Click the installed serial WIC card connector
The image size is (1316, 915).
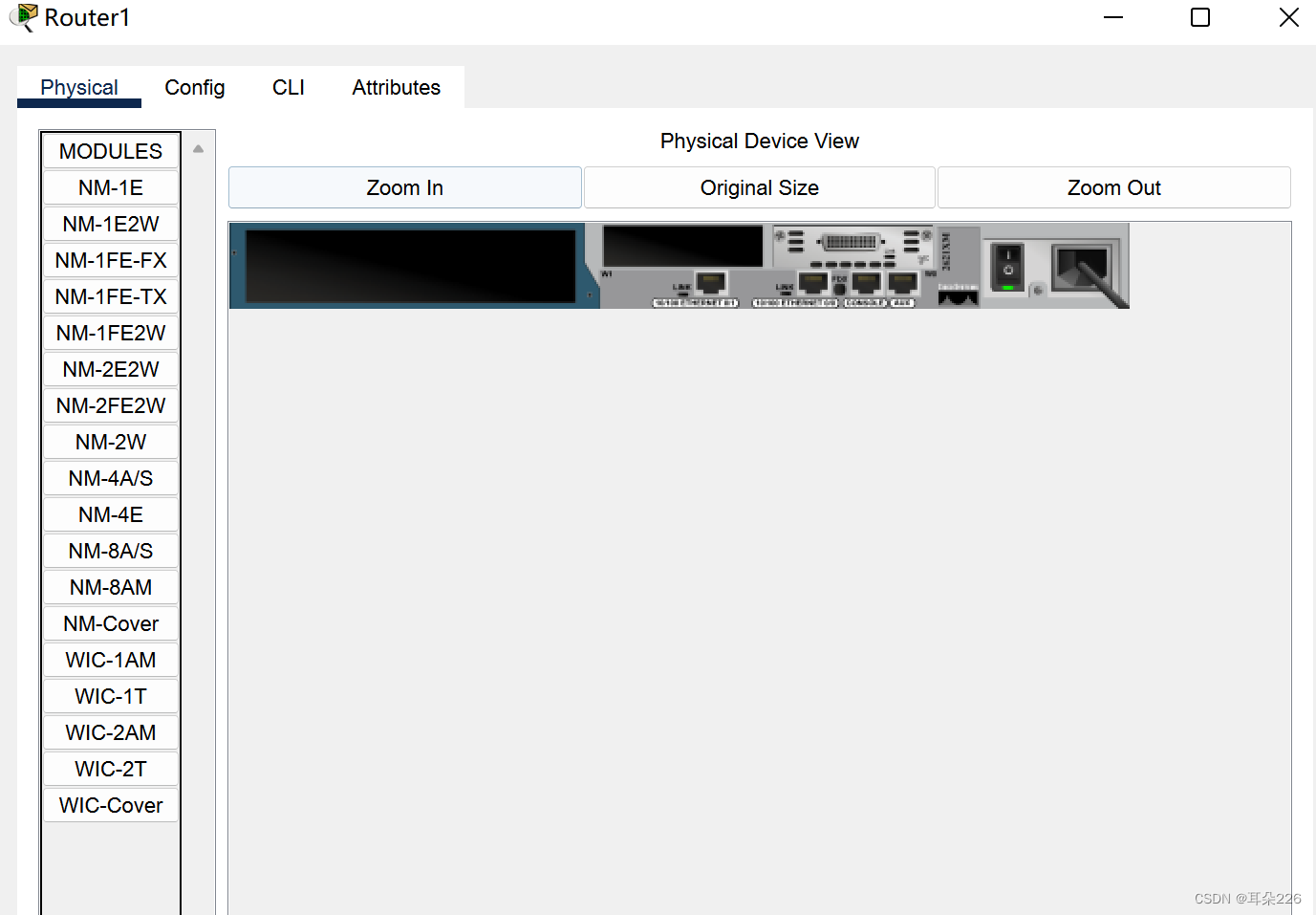(850, 242)
